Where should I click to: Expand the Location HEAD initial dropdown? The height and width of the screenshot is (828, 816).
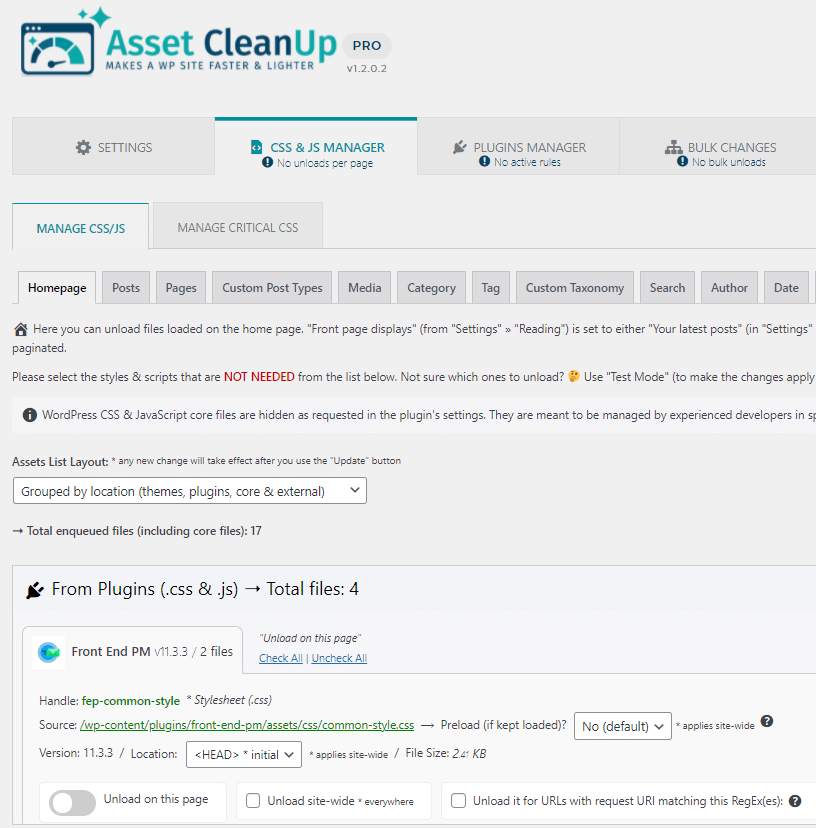coord(243,755)
